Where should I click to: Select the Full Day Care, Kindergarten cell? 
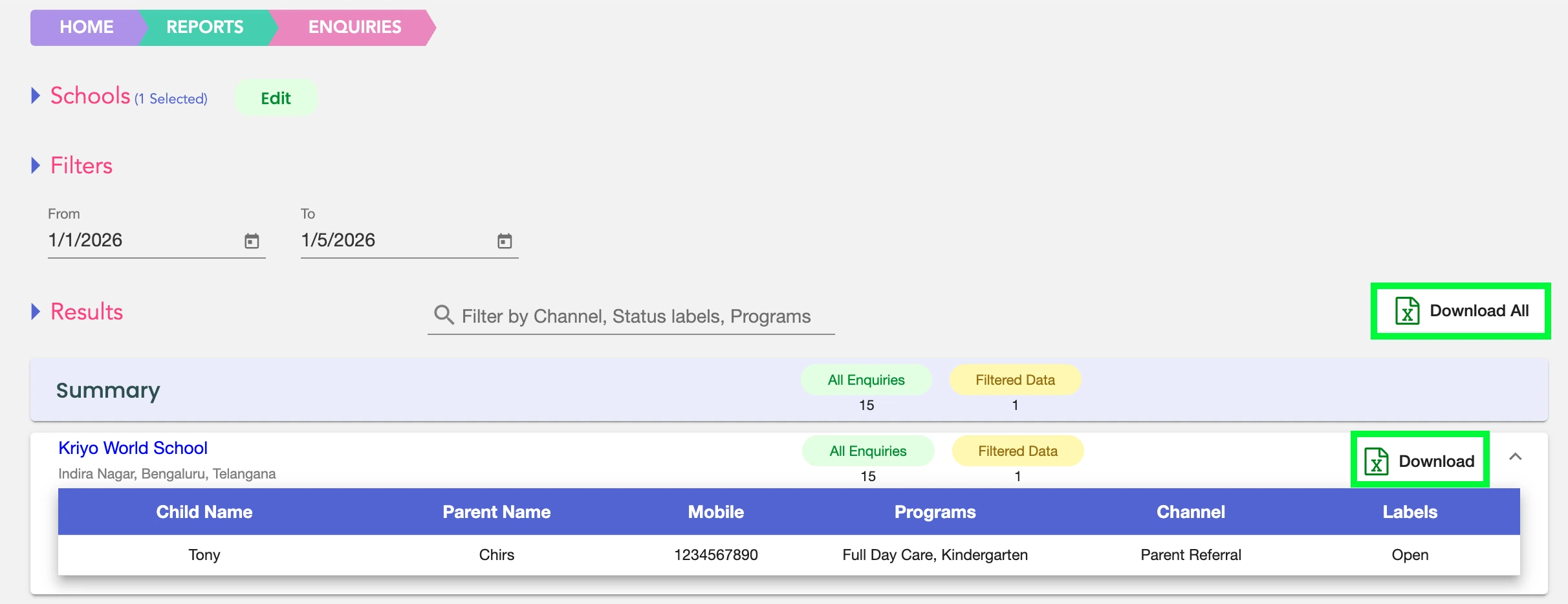point(935,555)
